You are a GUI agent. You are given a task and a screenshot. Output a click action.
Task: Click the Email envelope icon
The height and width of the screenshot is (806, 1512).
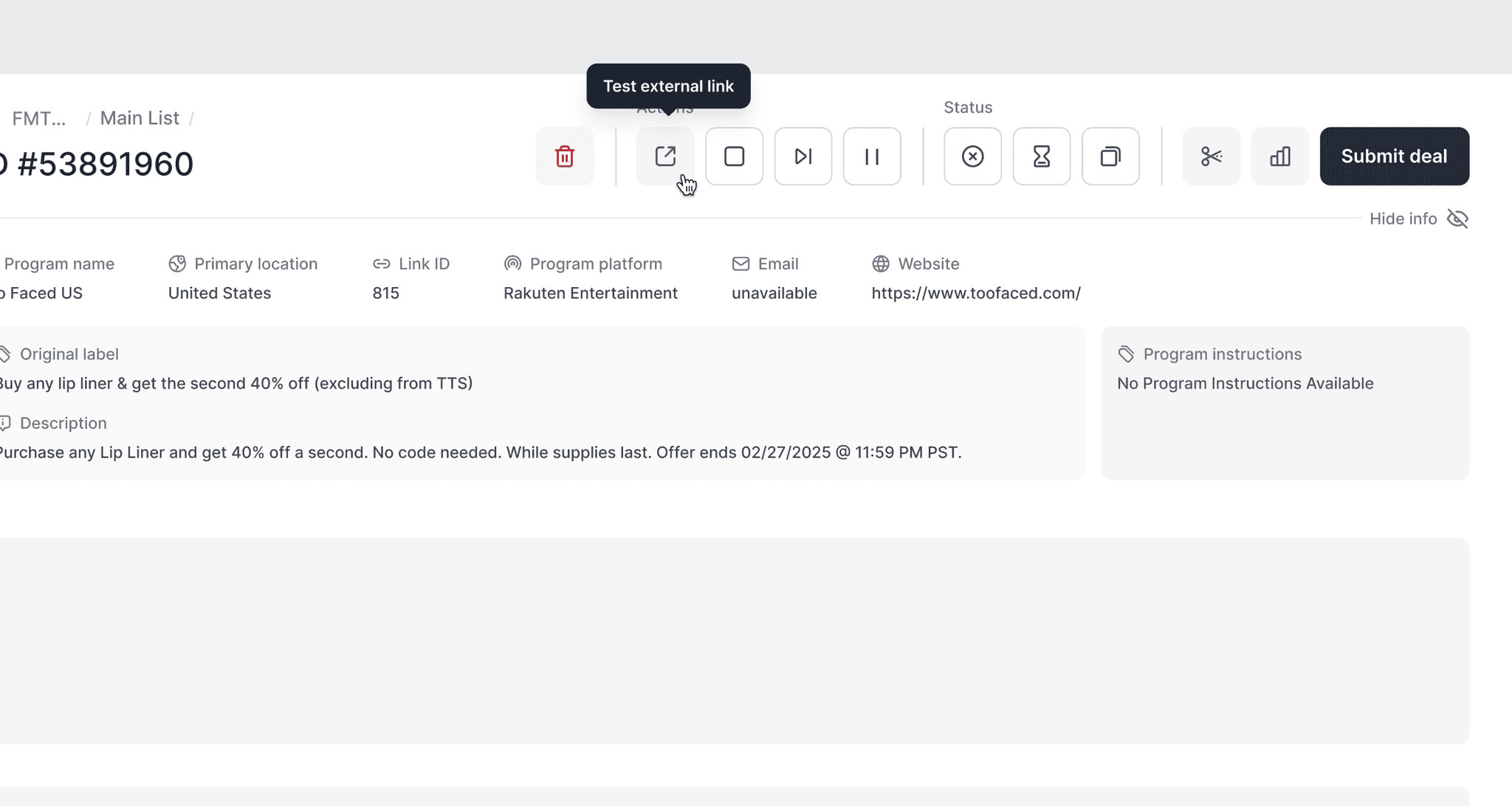coord(740,263)
